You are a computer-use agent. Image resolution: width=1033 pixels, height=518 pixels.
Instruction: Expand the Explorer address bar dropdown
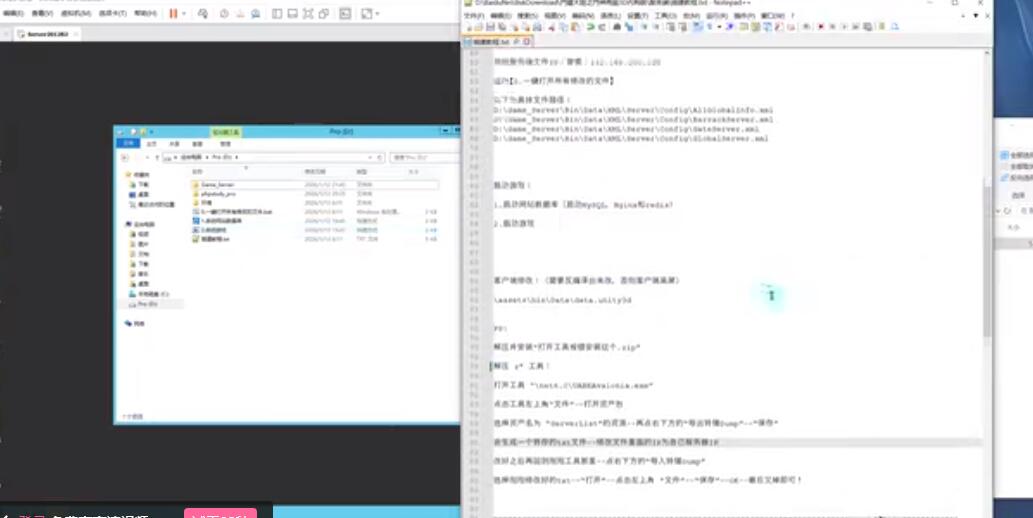(x=368, y=158)
